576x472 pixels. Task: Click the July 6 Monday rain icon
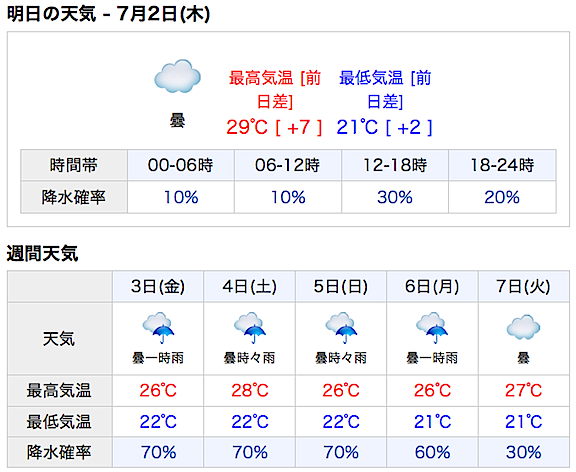(x=432, y=328)
